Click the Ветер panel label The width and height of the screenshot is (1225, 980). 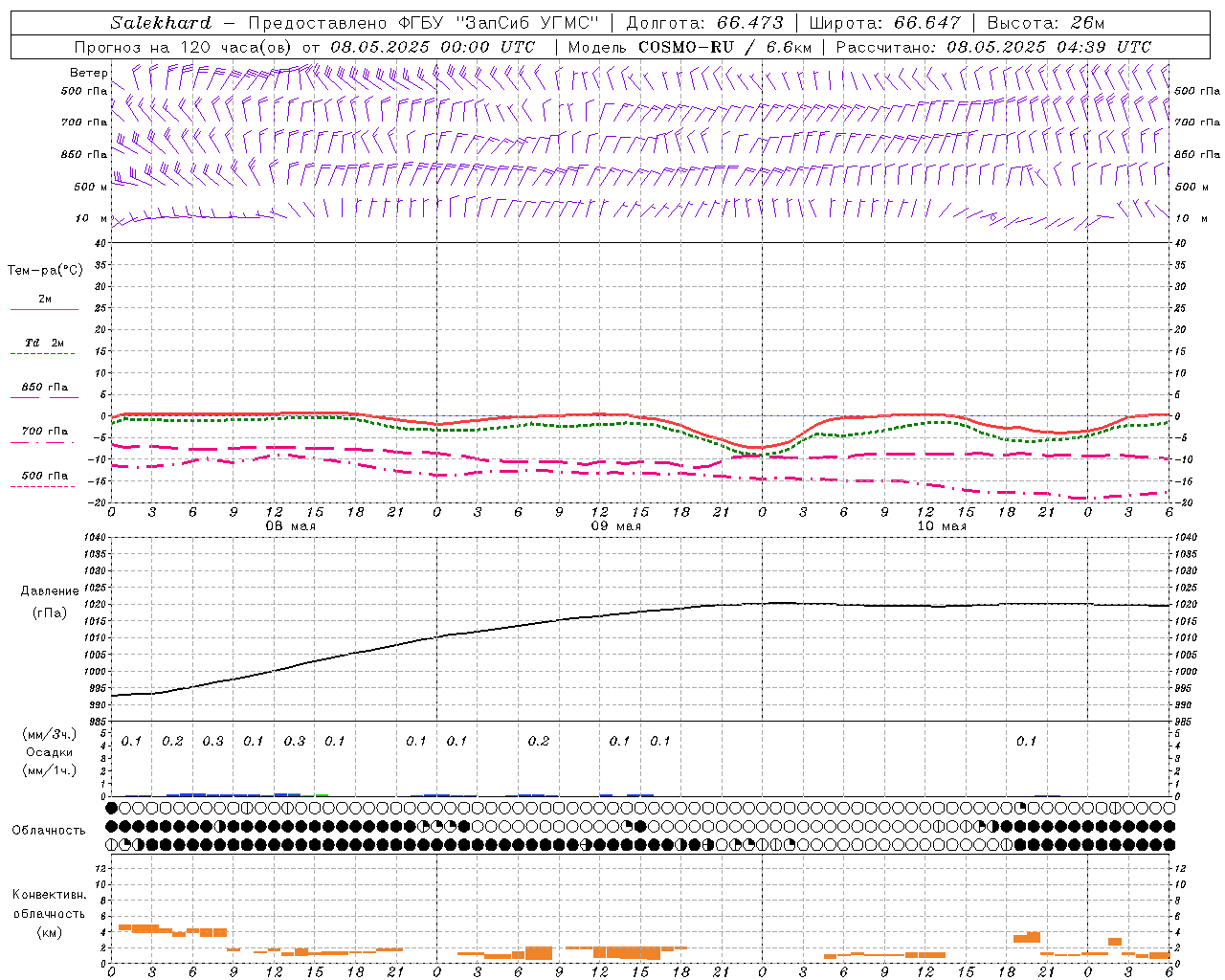pyautogui.click(x=89, y=73)
